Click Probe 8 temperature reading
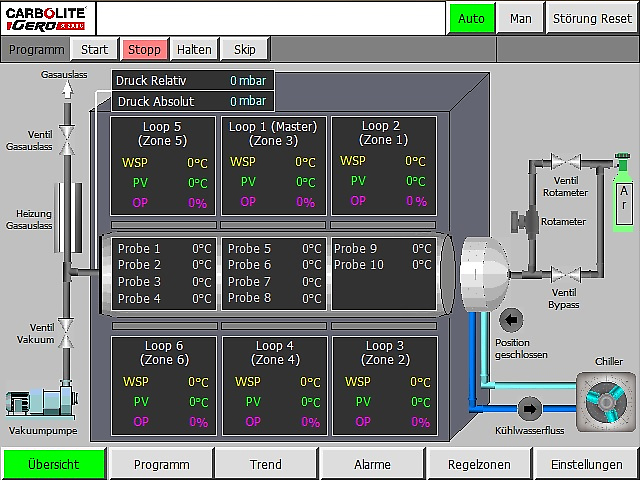641x482 pixels. click(x=312, y=298)
